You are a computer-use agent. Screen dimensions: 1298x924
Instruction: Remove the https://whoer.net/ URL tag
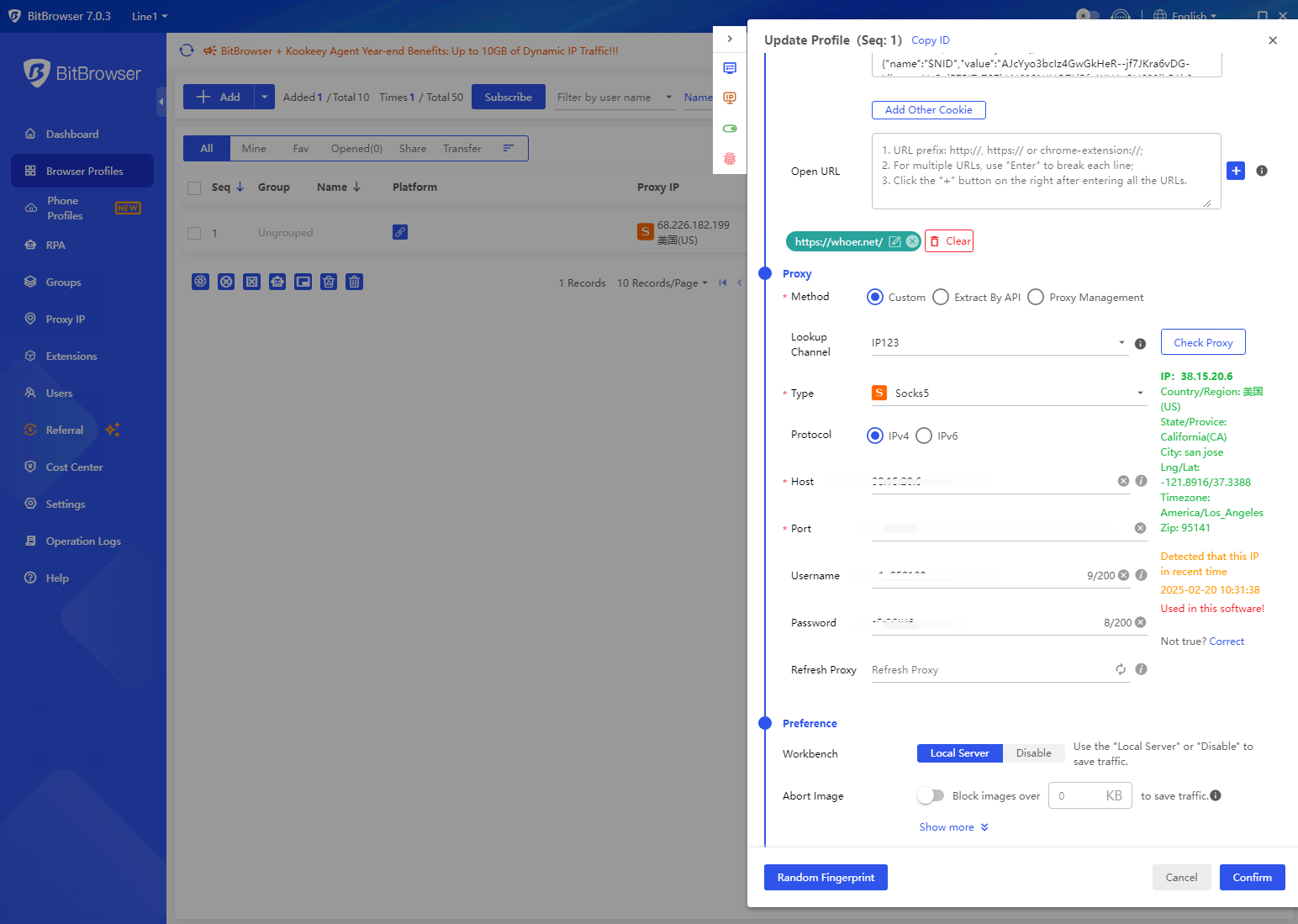912,241
